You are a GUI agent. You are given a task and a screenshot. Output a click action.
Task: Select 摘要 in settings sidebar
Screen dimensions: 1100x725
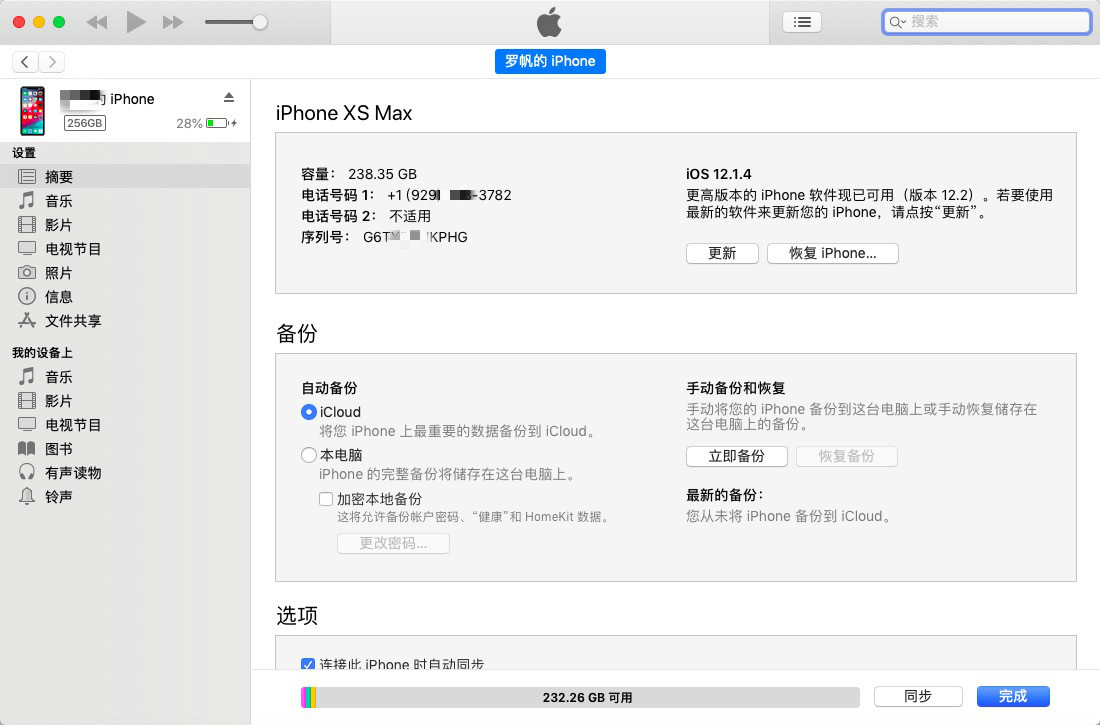(x=125, y=177)
